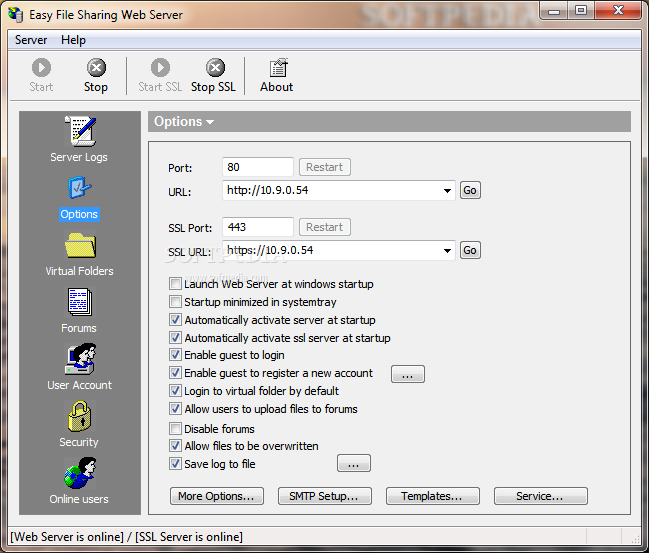
Task: Click the Service button
Action: (541, 496)
